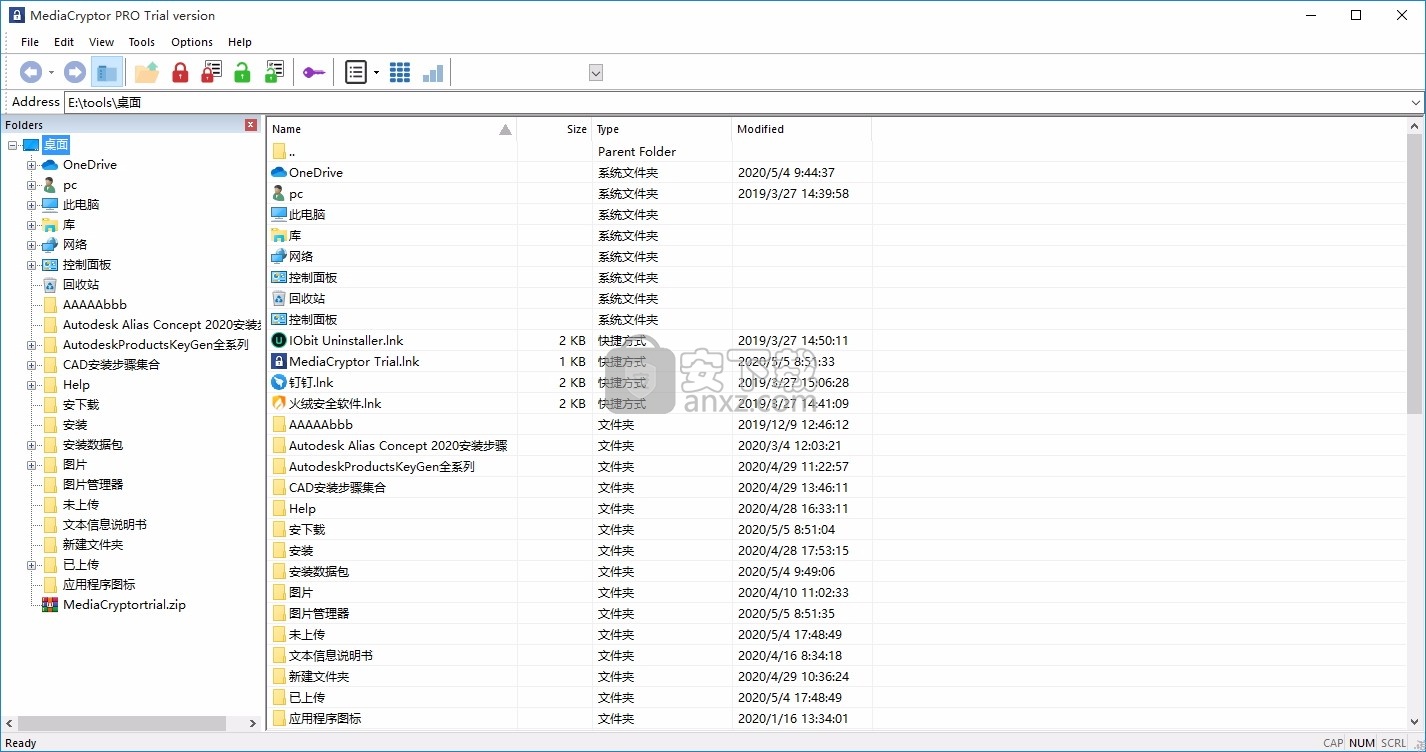1426x752 pixels.
Task: Click the 此电脑 monitor icon in the file list
Action: pyautogui.click(x=279, y=215)
